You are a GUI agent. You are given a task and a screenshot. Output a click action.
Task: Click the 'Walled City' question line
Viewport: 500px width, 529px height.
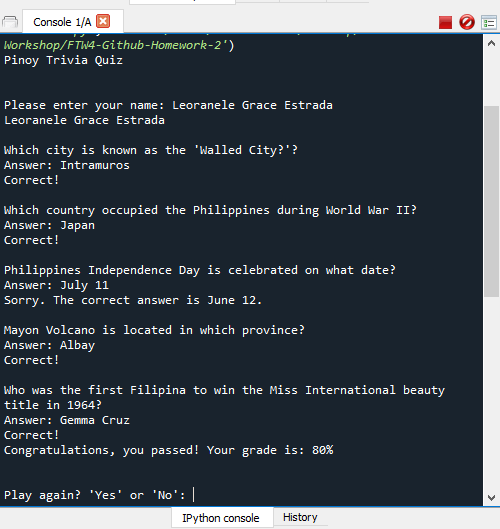point(151,150)
